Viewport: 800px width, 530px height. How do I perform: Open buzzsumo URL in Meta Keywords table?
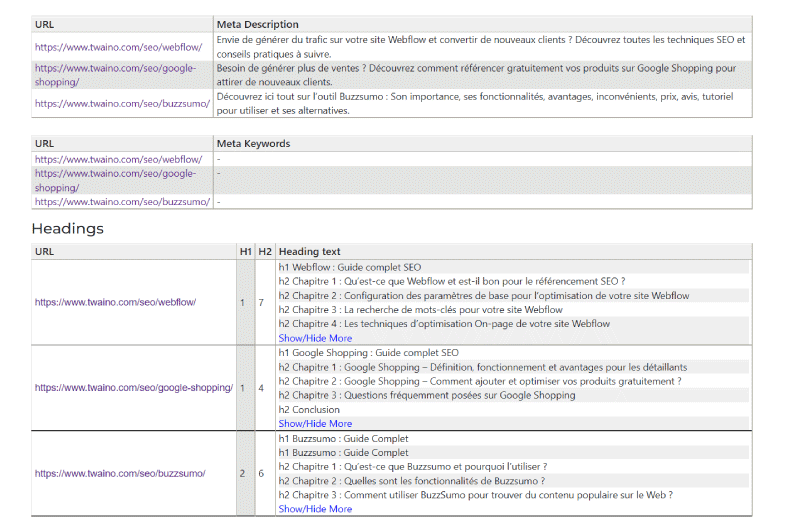pyautogui.click(x=122, y=201)
